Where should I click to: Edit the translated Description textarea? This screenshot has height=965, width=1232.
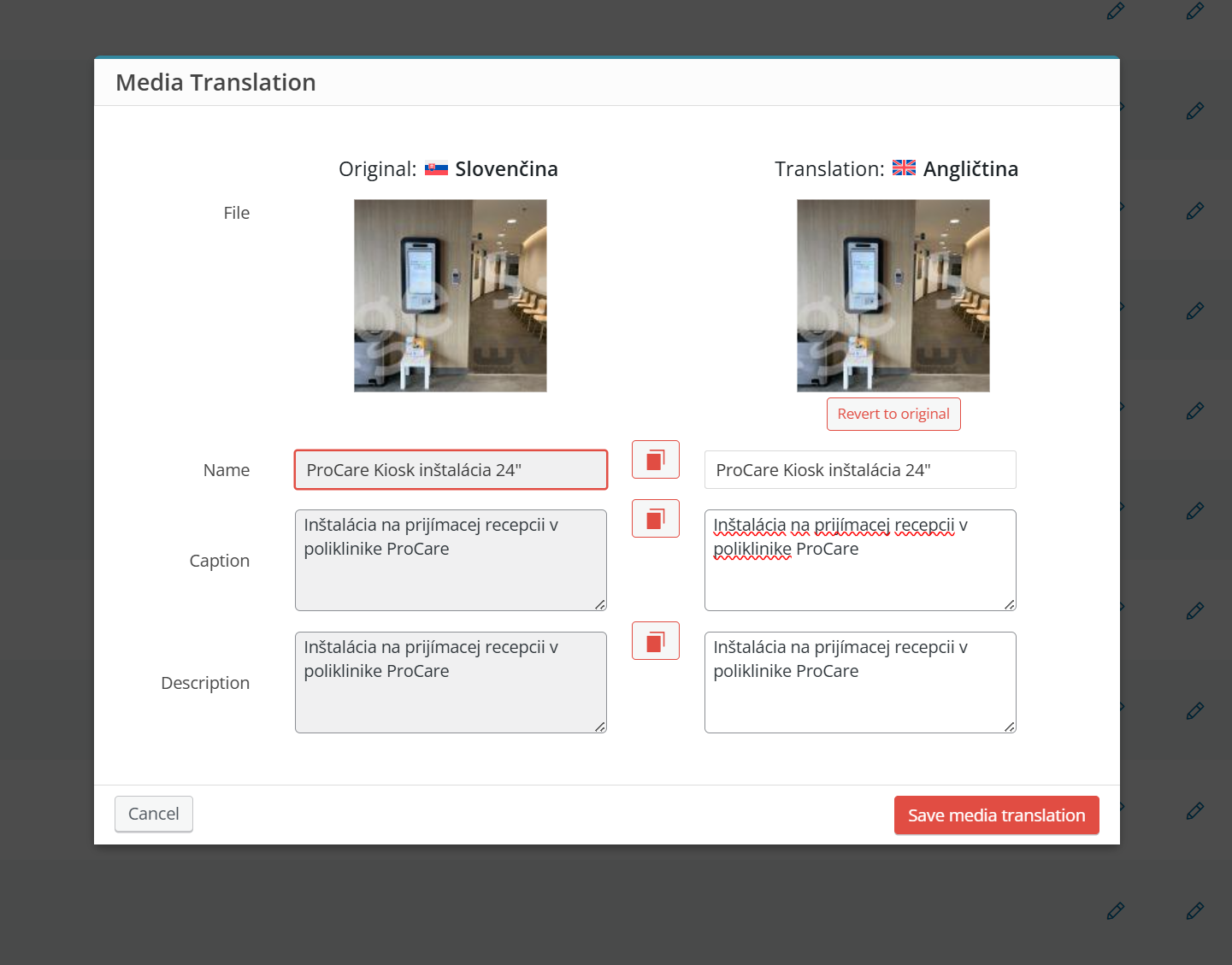pyautogui.click(x=860, y=682)
